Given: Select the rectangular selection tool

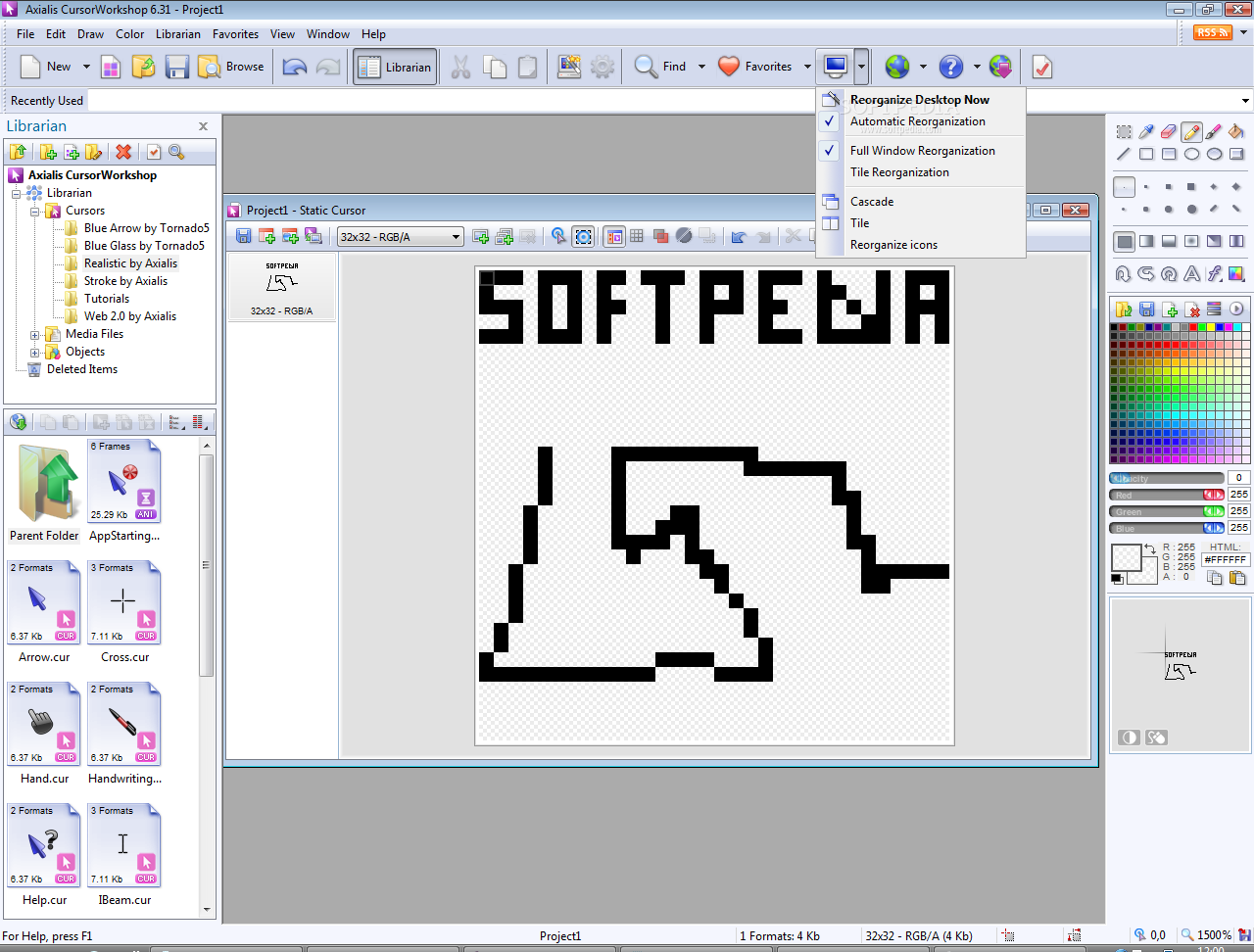Looking at the screenshot, I should click(1124, 131).
